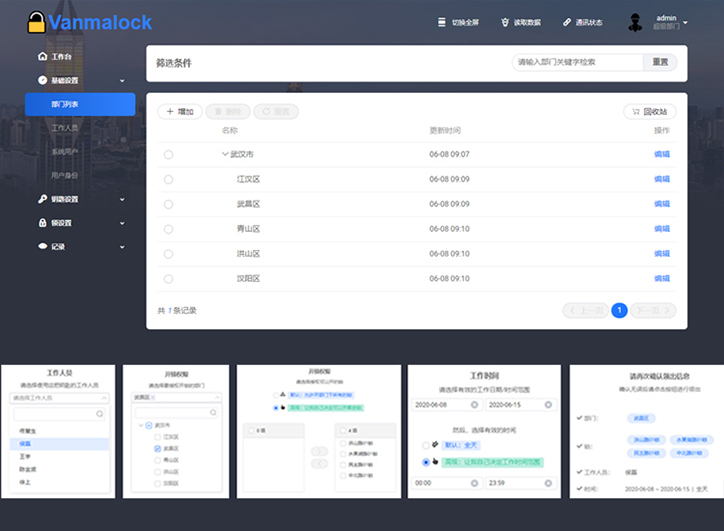This screenshot has height=531, width=724.
Task: Click the Vanmalock padlock logo
Action: 37,22
